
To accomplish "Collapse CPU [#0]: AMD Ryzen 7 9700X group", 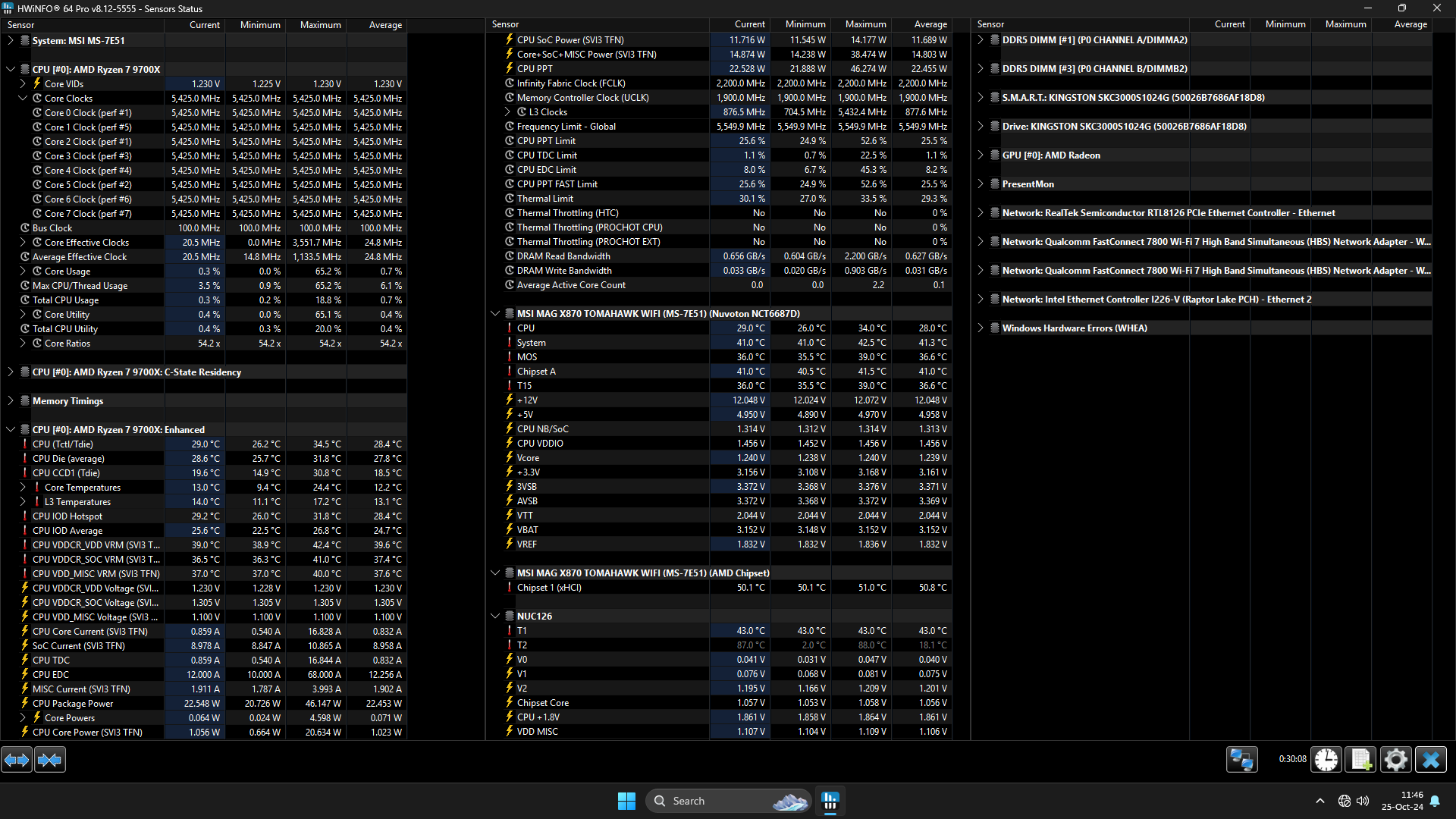I will tap(11, 69).
